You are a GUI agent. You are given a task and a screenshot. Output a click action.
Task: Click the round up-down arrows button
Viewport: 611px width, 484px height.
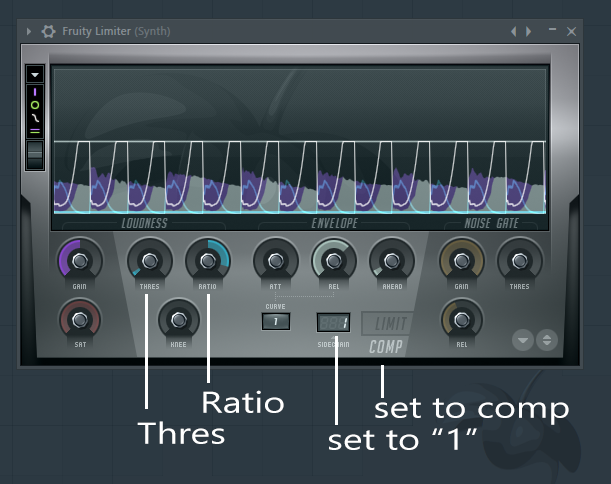(x=547, y=340)
